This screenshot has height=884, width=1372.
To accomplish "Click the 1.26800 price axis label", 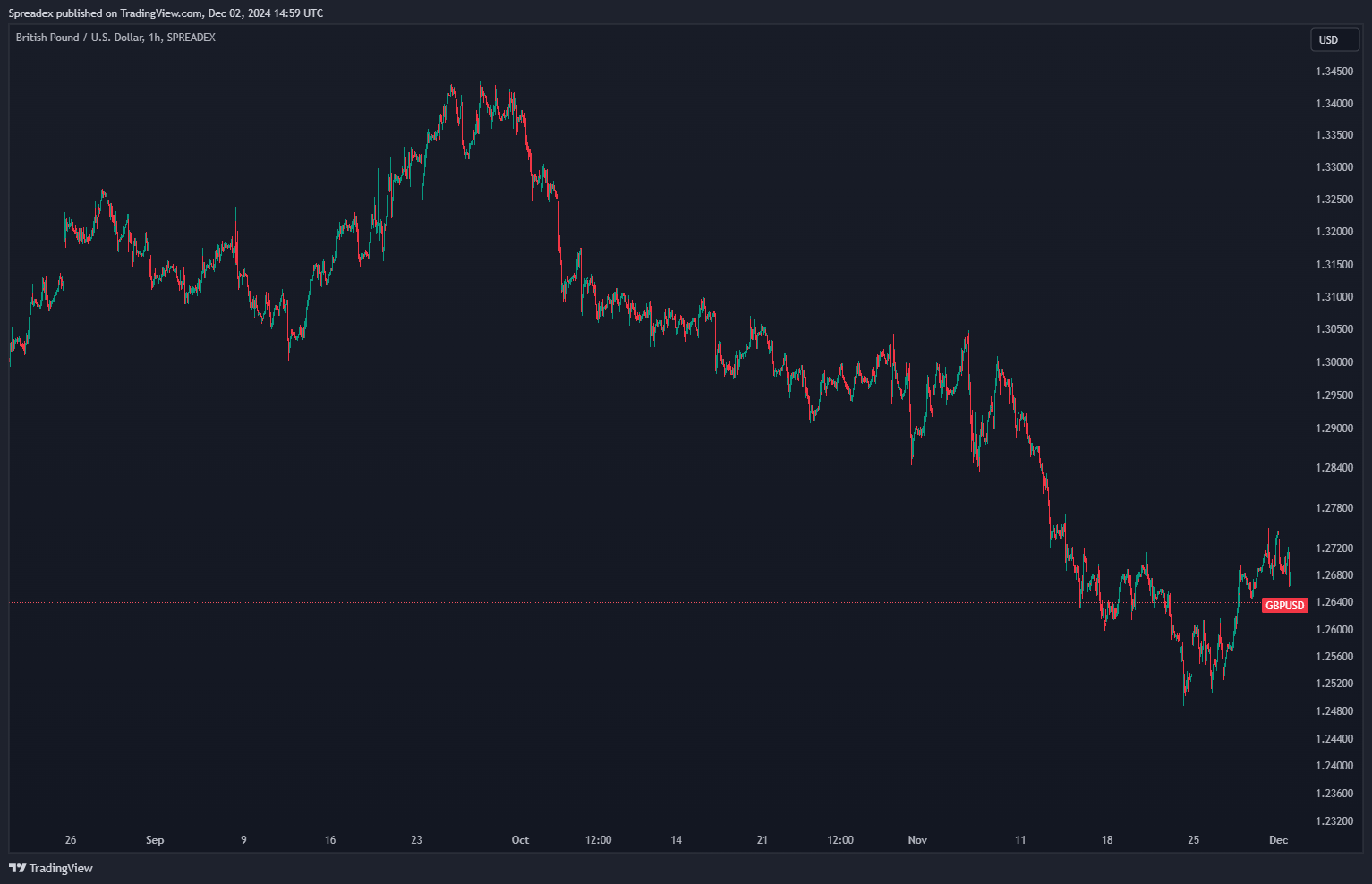I will pos(1334,575).
